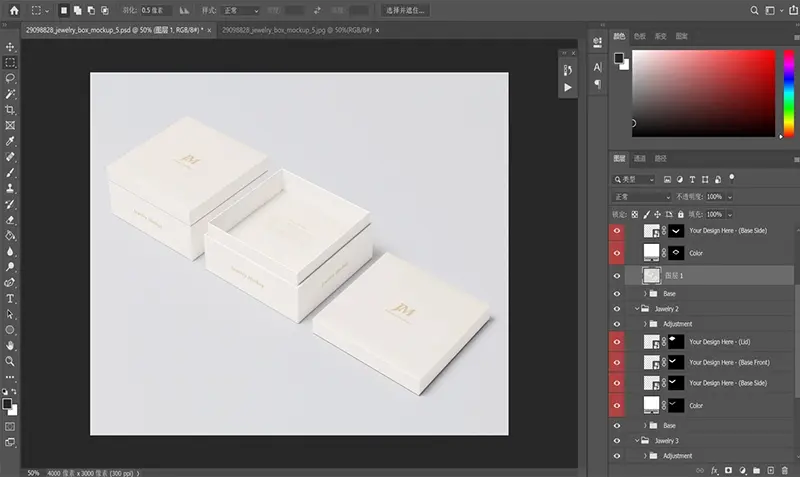Select the Brush tool
The image size is (800, 477).
click(10, 172)
